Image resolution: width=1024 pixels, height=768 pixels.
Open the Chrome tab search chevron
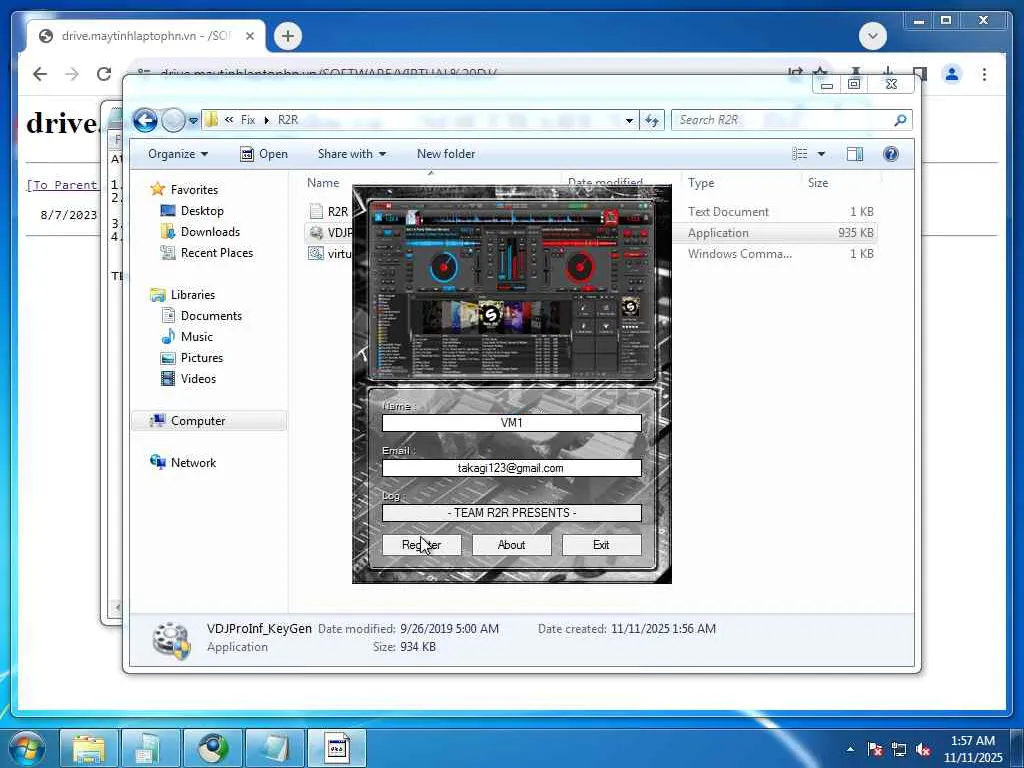pos(872,36)
